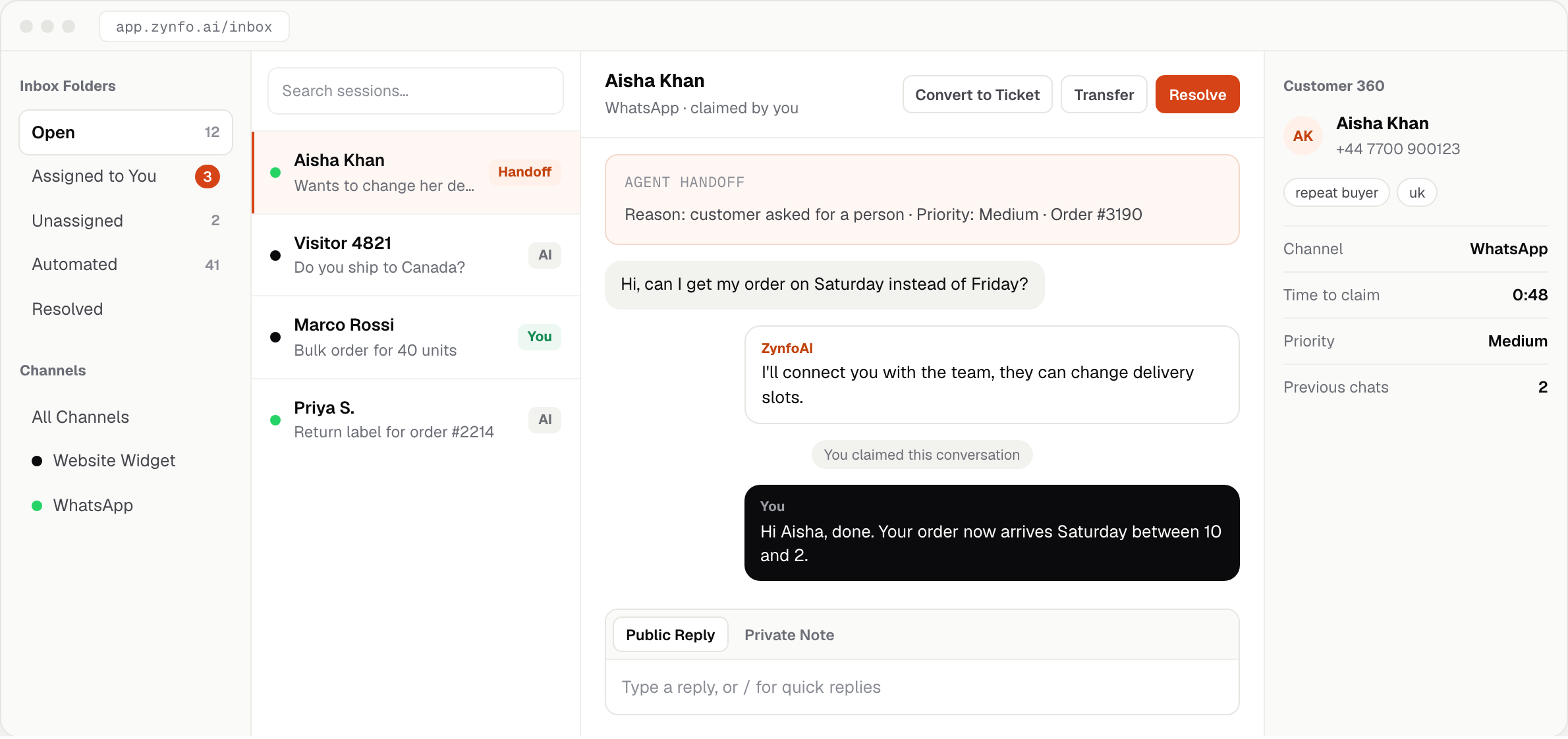The height and width of the screenshot is (739, 1568).
Task: Open Marco Rossi's bulk order session
Action: click(x=416, y=337)
